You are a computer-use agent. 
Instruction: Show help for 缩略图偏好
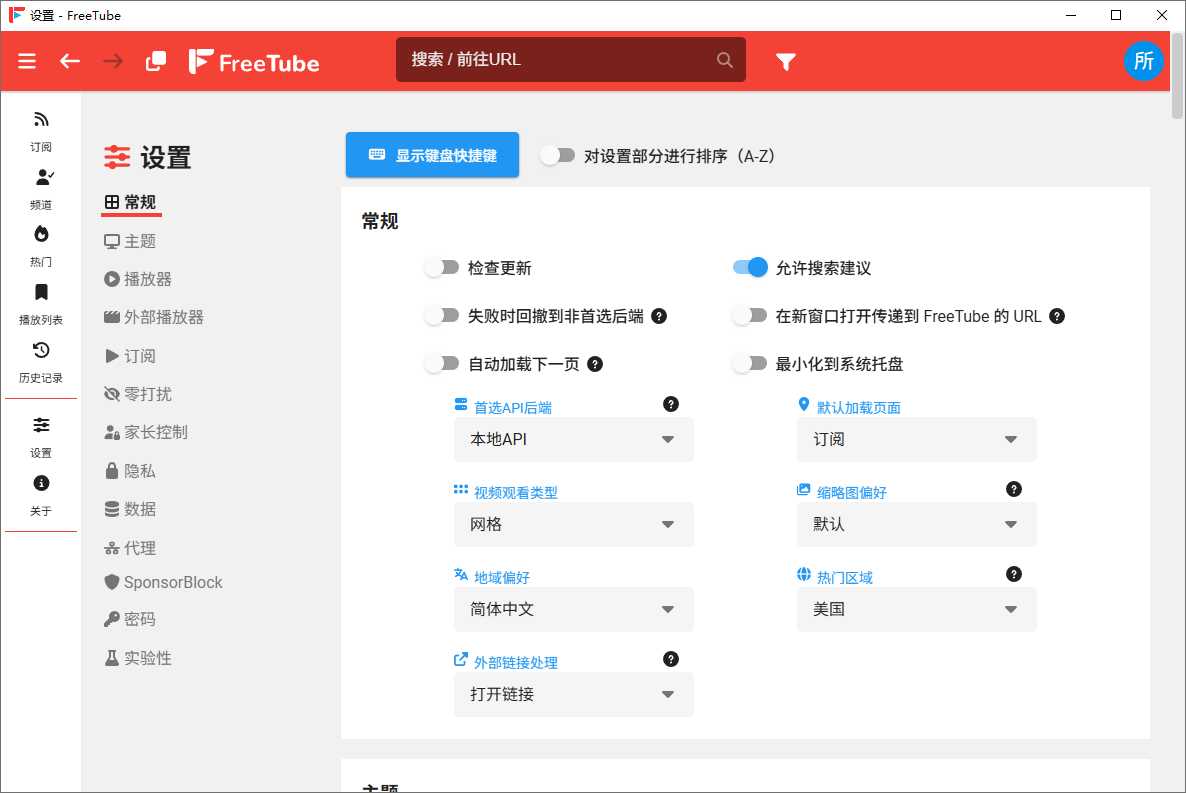[1014, 489]
